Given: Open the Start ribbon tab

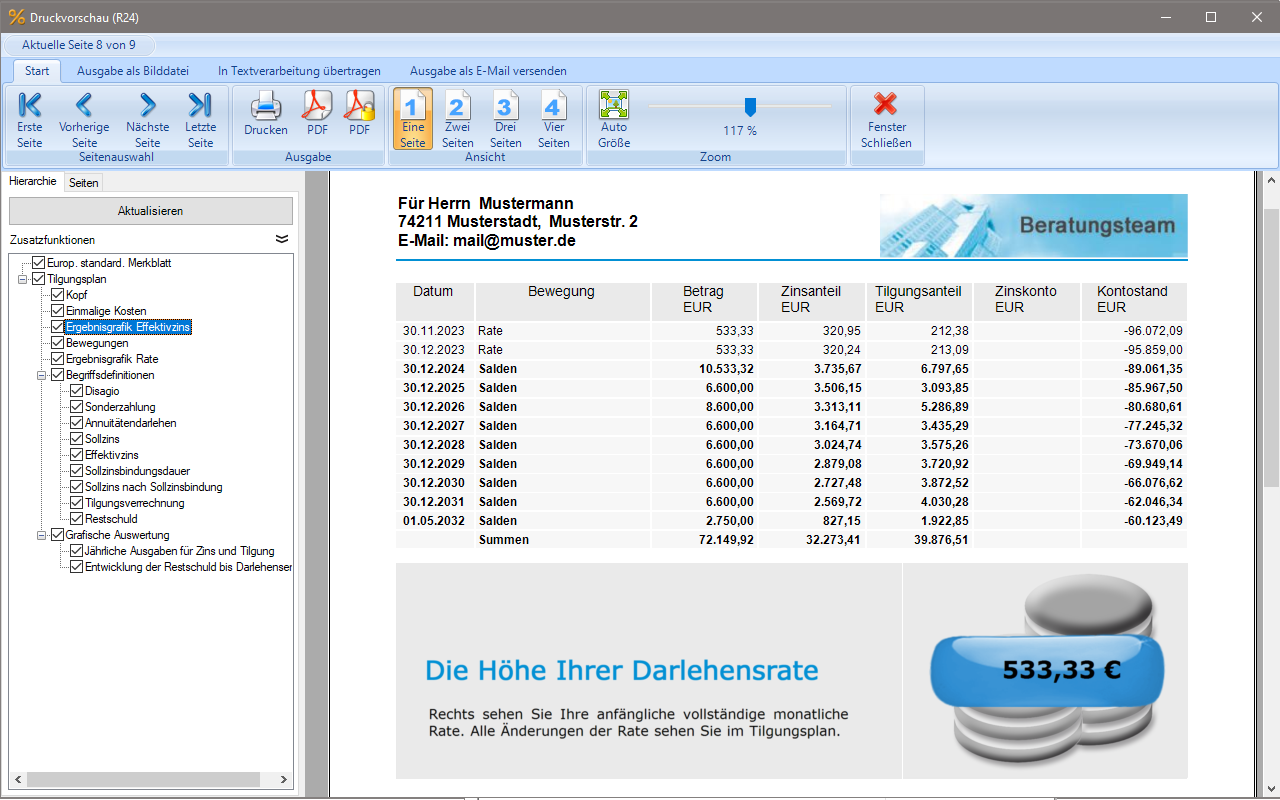Looking at the screenshot, I should tap(37, 71).
